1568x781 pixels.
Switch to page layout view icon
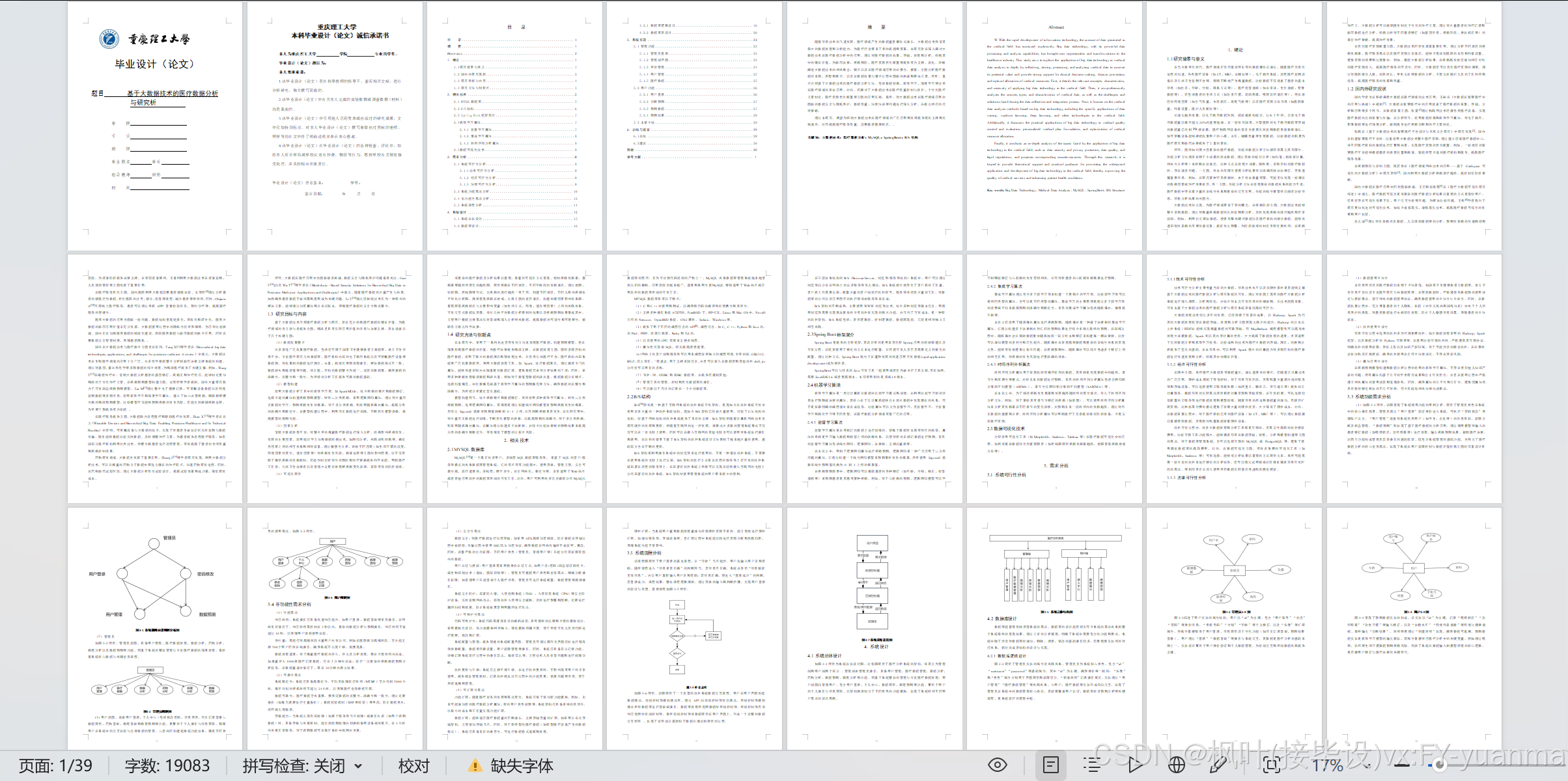click(x=1051, y=765)
